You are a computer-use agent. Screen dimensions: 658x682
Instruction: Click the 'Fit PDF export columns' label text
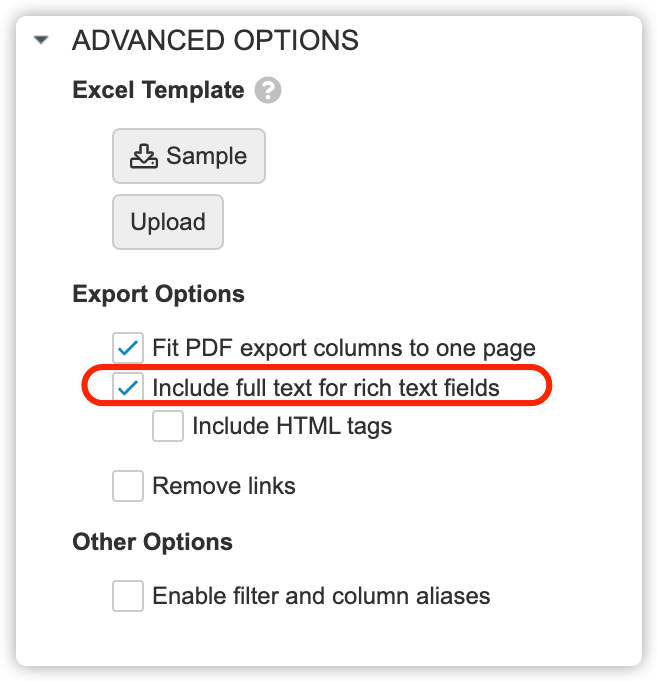point(344,348)
